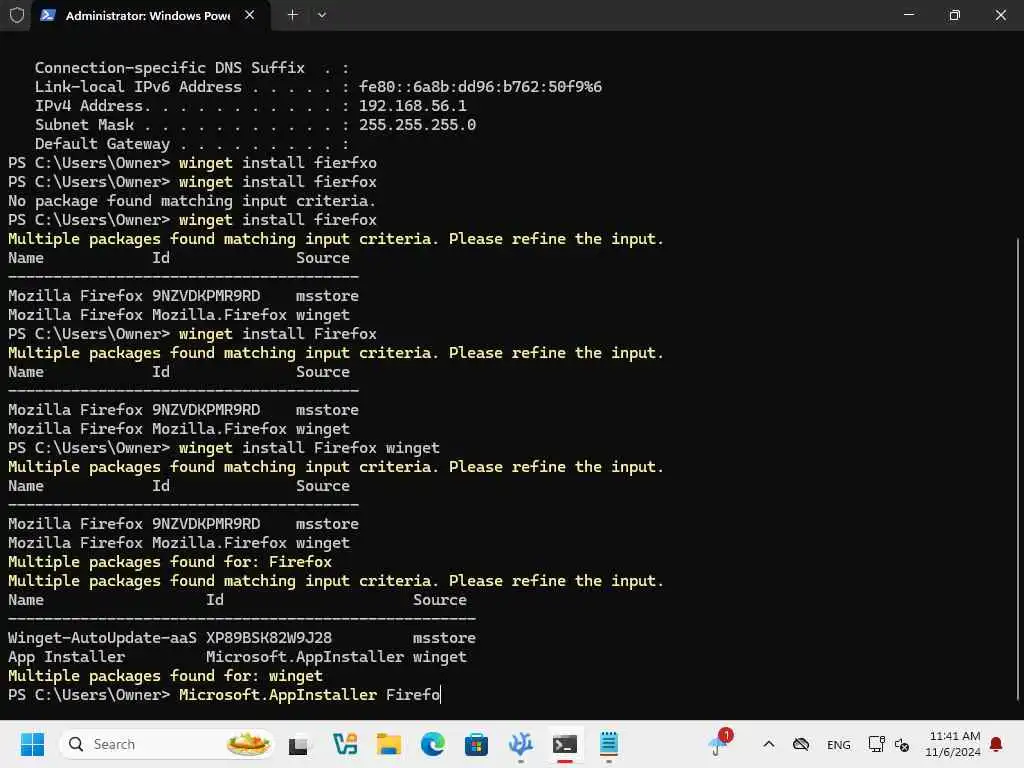The image size is (1024, 768).
Task: Click the ENG language indicator
Action: click(839, 744)
